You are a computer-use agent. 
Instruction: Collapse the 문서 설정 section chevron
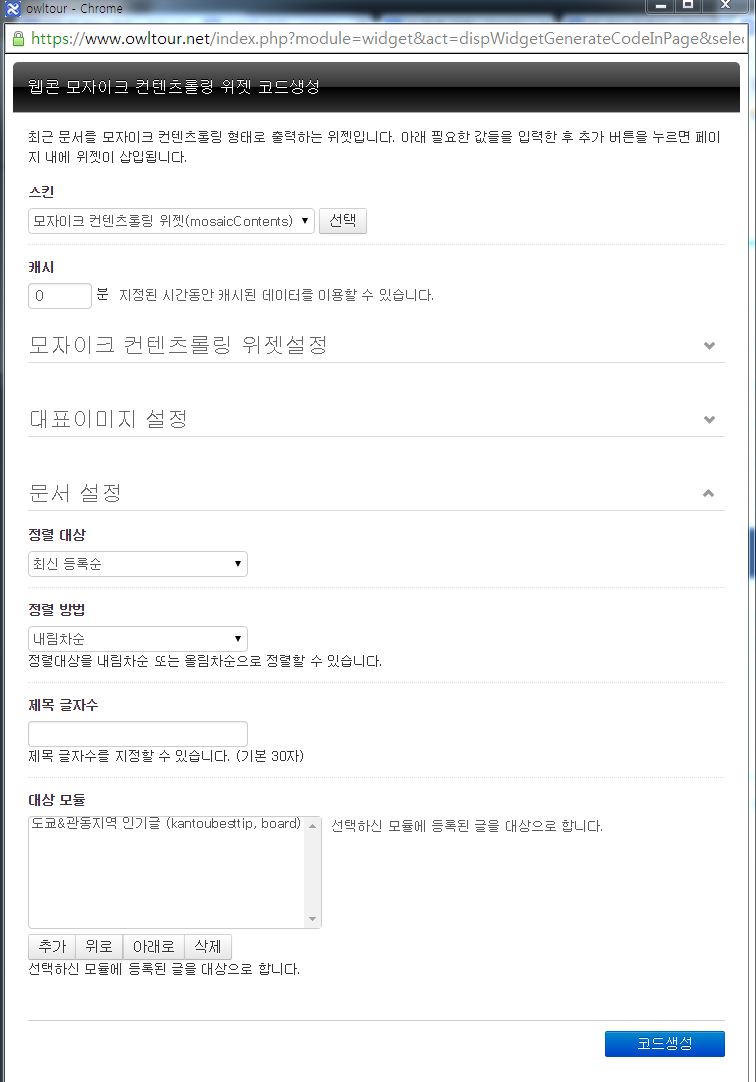(x=708, y=493)
